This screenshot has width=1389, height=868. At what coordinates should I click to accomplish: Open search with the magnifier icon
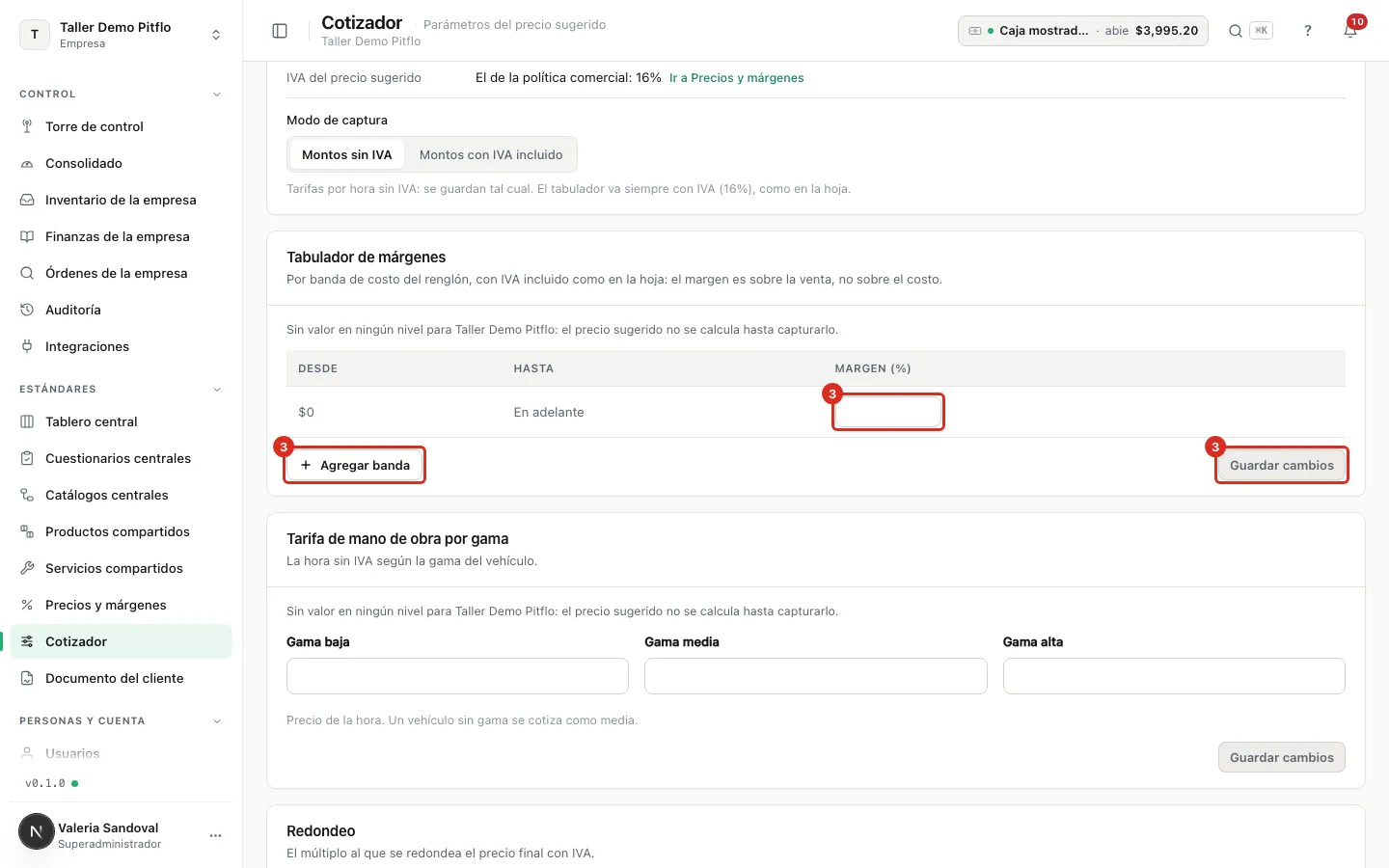pyautogui.click(x=1235, y=31)
